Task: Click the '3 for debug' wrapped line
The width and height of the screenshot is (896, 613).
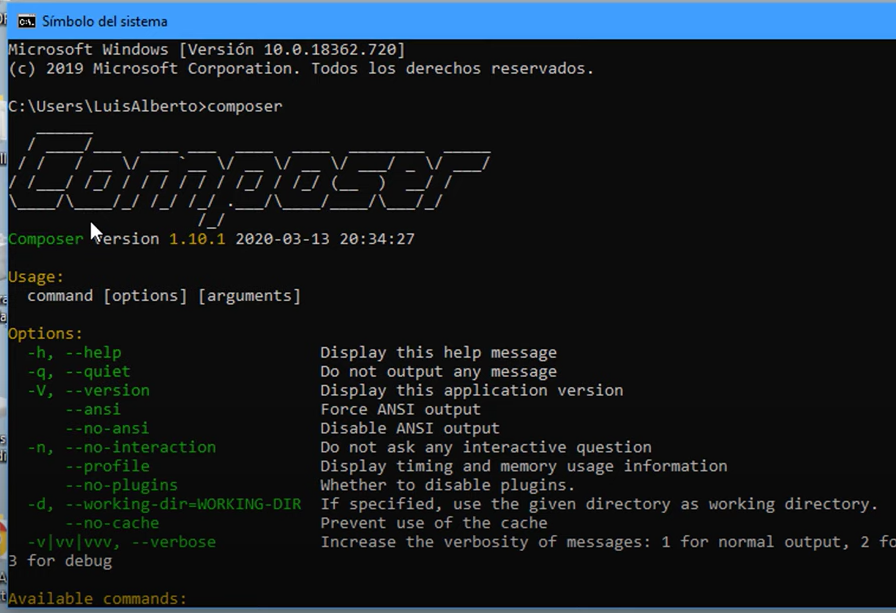Action: [60, 560]
